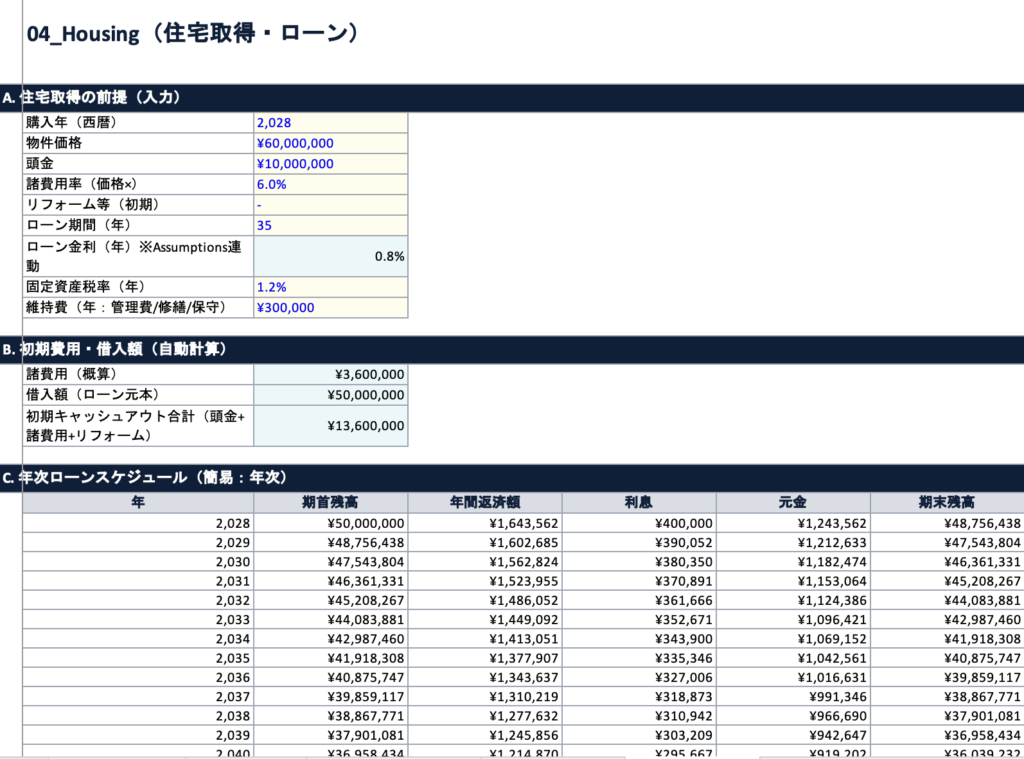Select the ローン期間 value cell 35
Screen dimensions: 1024x759
(x=330, y=225)
